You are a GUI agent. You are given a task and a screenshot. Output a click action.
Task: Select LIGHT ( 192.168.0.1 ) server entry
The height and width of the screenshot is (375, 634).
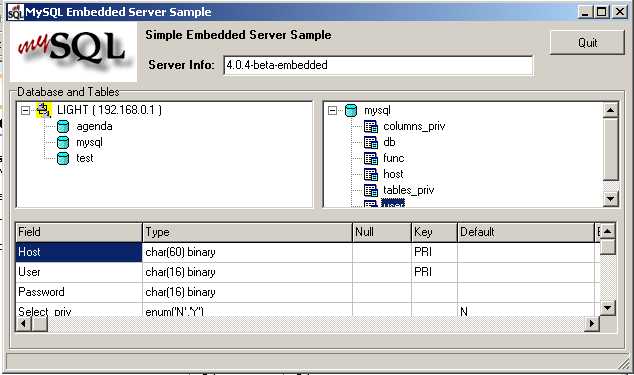[x=109, y=110]
